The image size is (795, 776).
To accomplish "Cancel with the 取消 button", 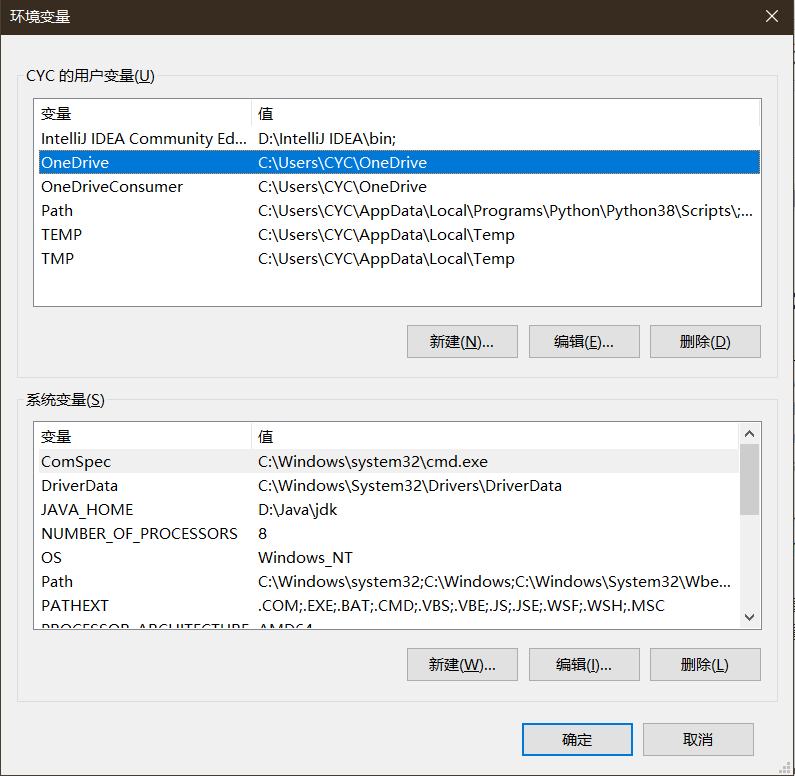I will [x=698, y=740].
